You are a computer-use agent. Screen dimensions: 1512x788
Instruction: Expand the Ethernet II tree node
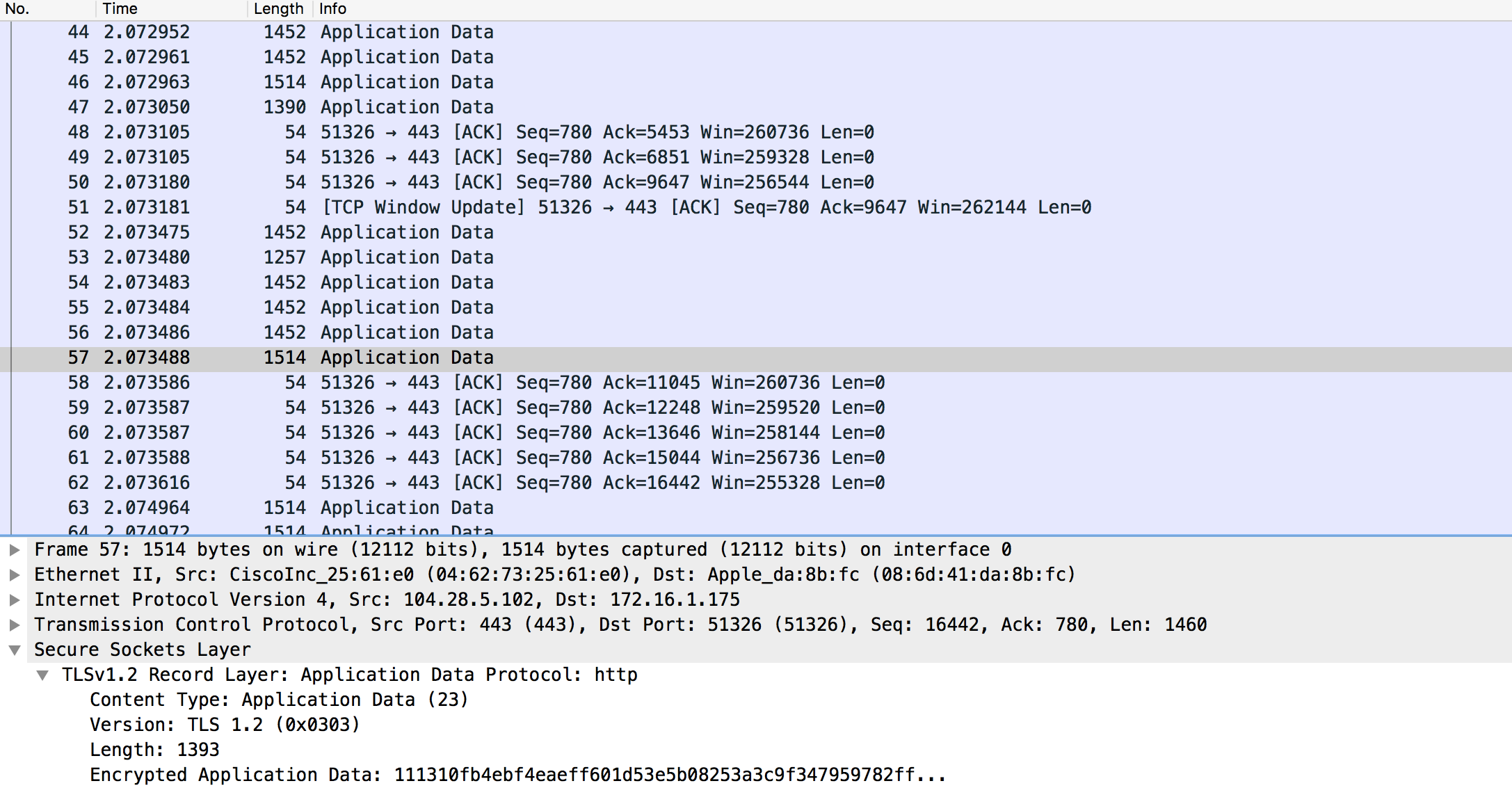(x=15, y=575)
